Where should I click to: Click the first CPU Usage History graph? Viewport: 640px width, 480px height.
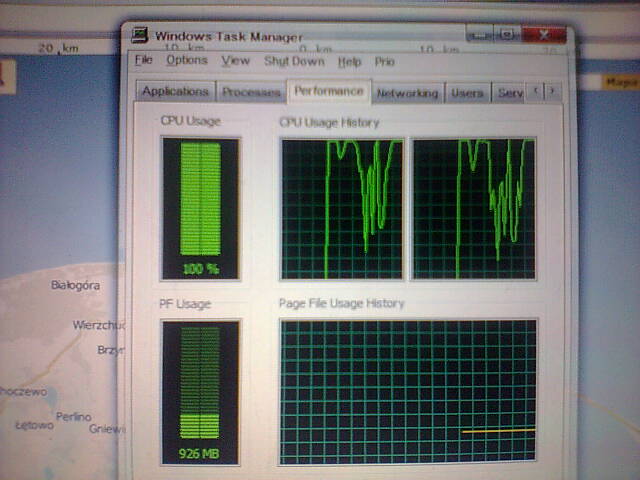342,209
